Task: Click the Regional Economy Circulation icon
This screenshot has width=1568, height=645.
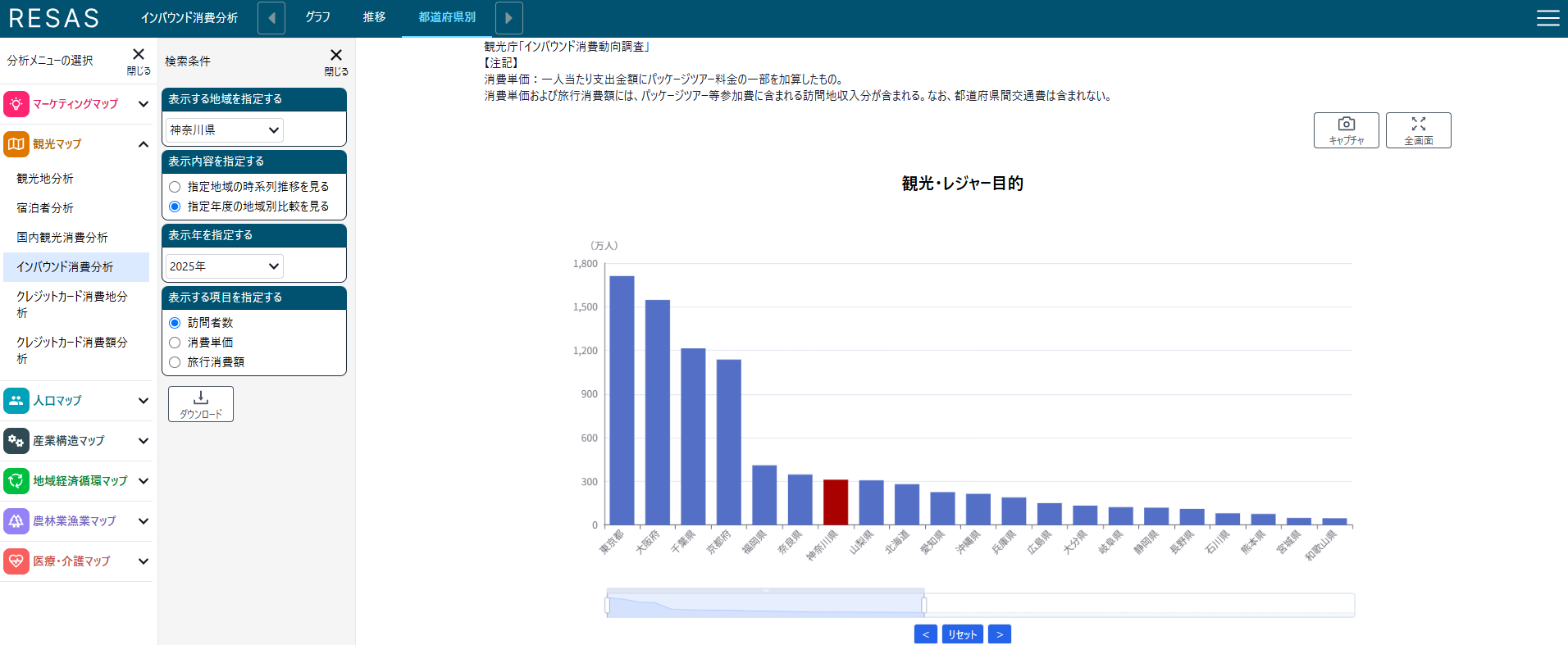Action: coord(16,481)
